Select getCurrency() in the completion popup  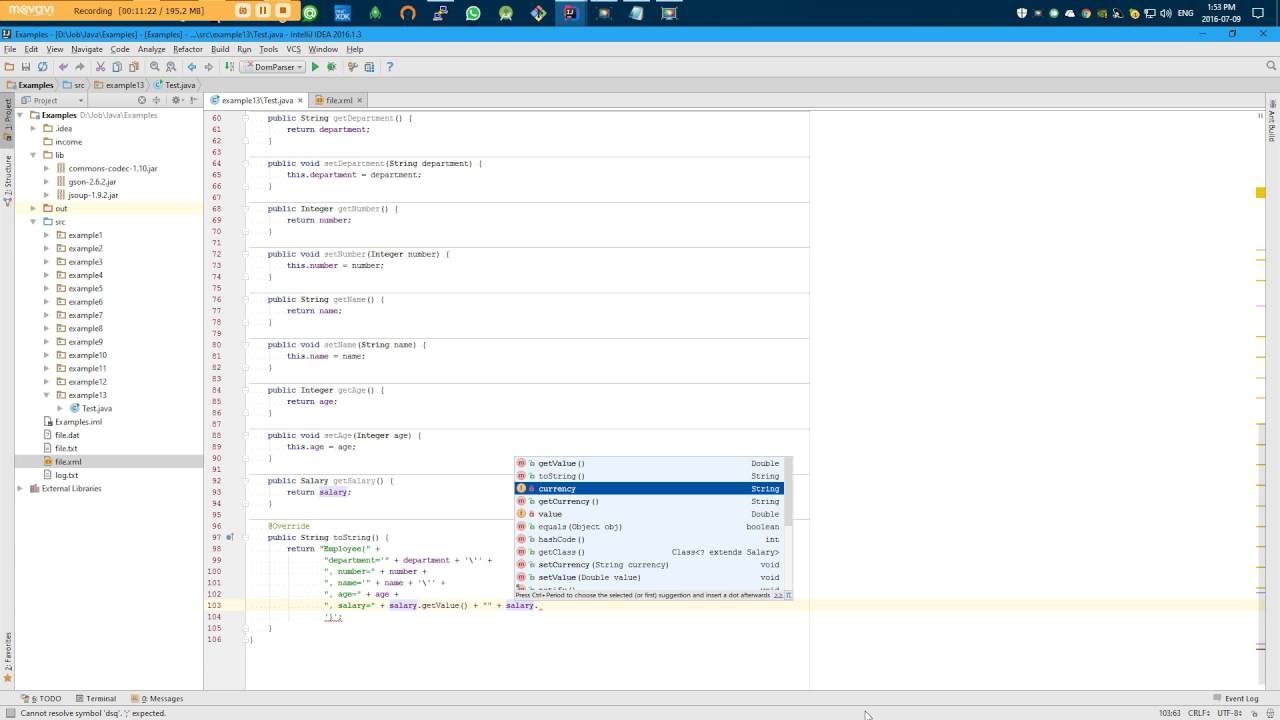coord(568,501)
